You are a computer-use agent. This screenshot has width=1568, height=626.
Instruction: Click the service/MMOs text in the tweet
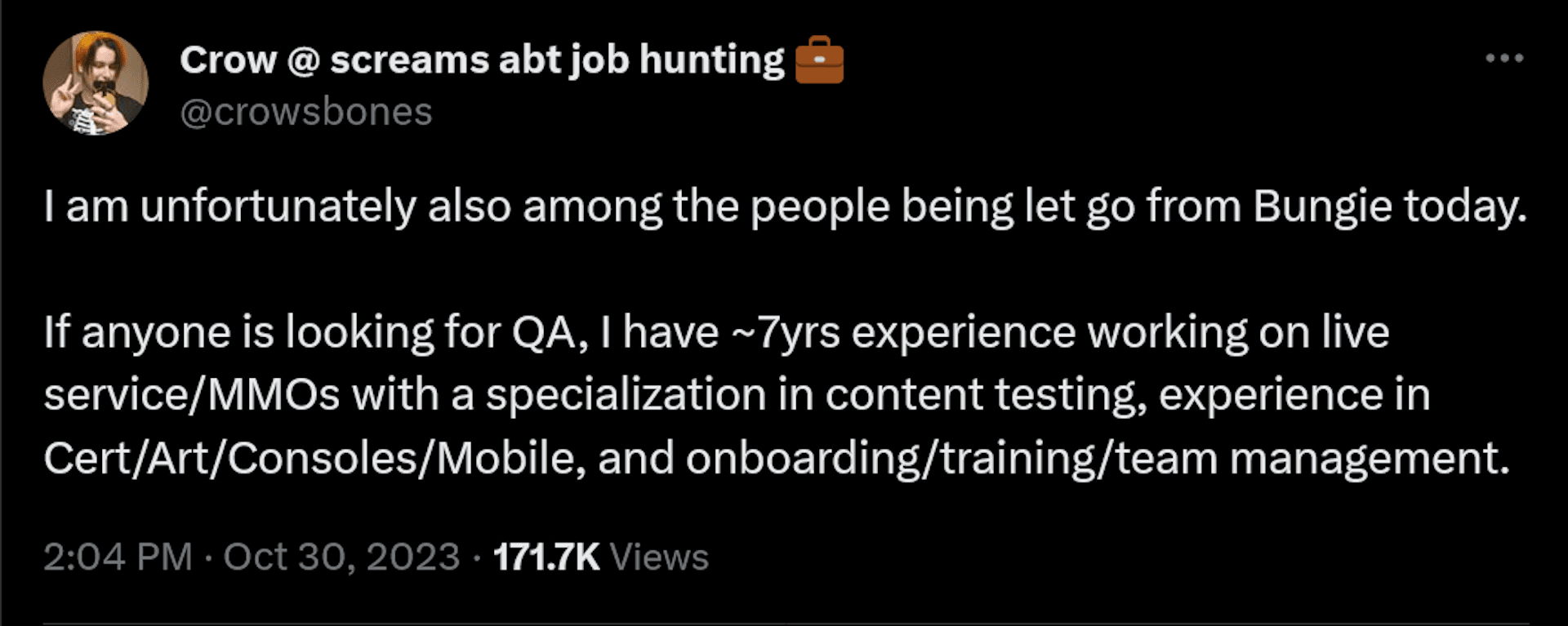[192, 396]
